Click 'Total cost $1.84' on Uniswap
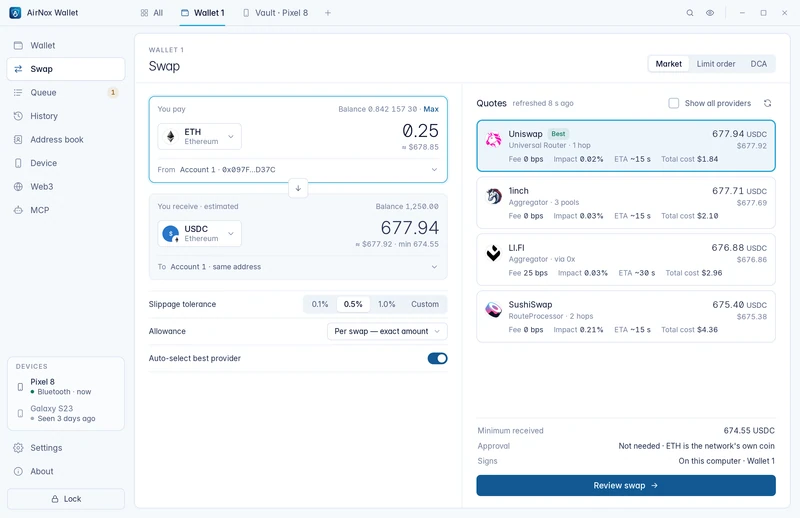The height and width of the screenshot is (518, 800). (x=689, y=159)
